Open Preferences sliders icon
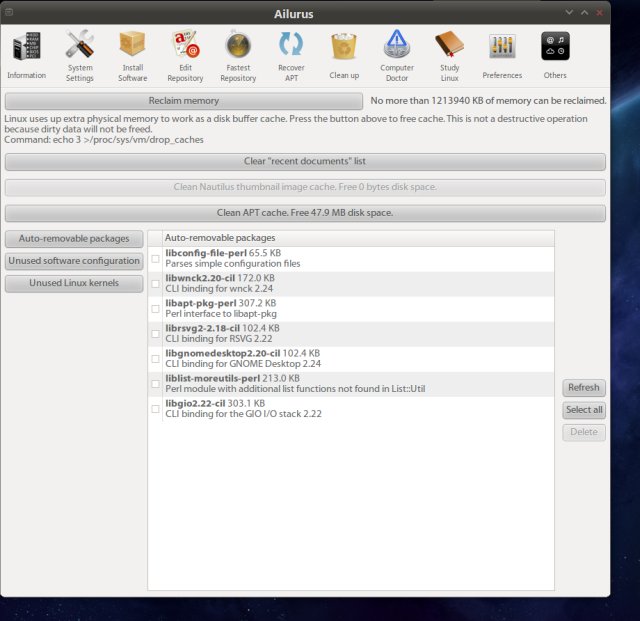 [x=502, y=46]
